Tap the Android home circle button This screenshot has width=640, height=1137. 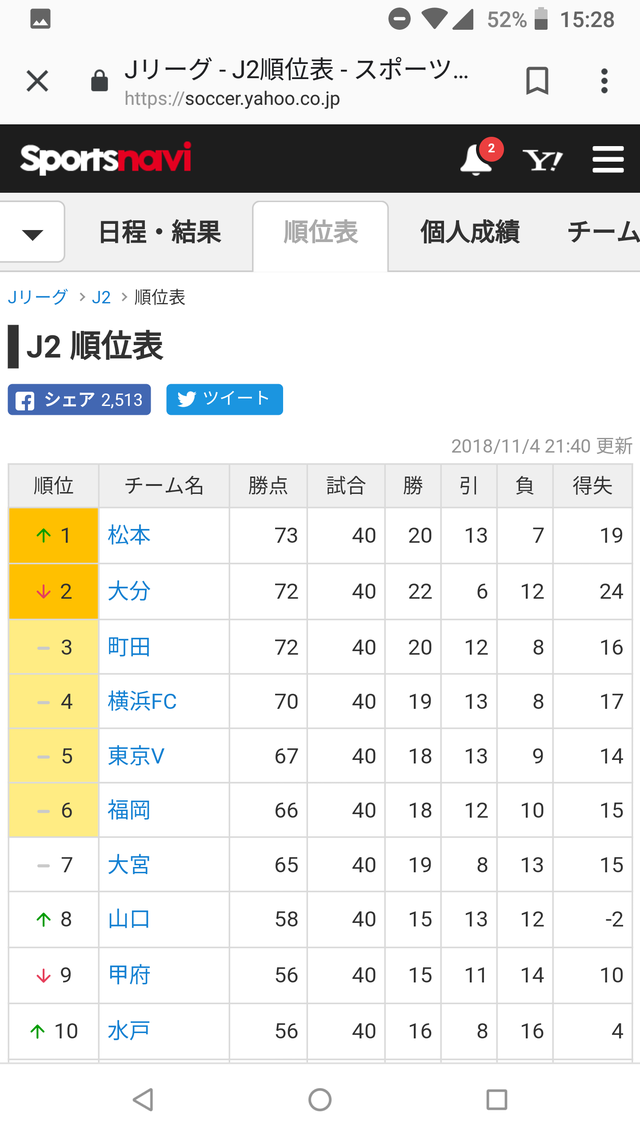[x=320, y=1099]
